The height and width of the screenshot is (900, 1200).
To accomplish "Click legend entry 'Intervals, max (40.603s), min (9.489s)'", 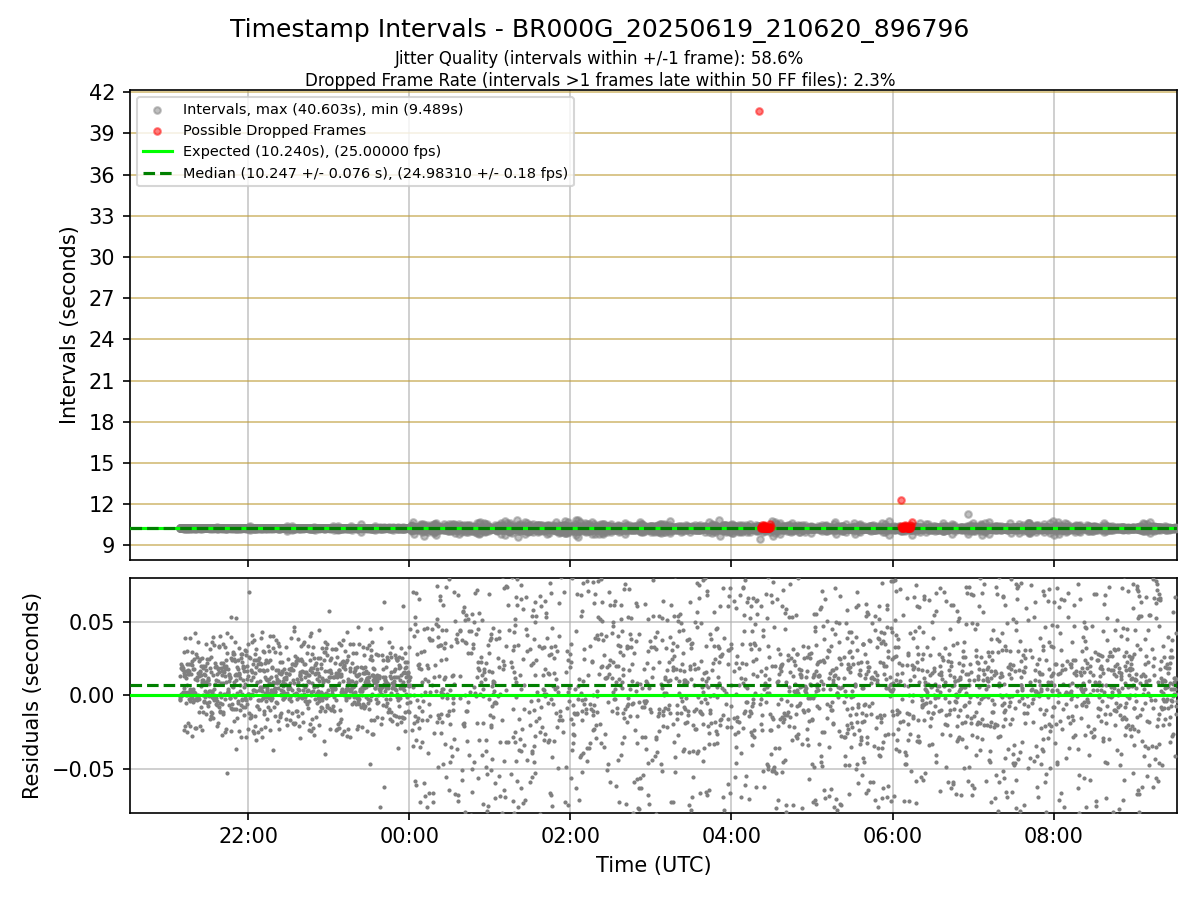I will point(322,108).
